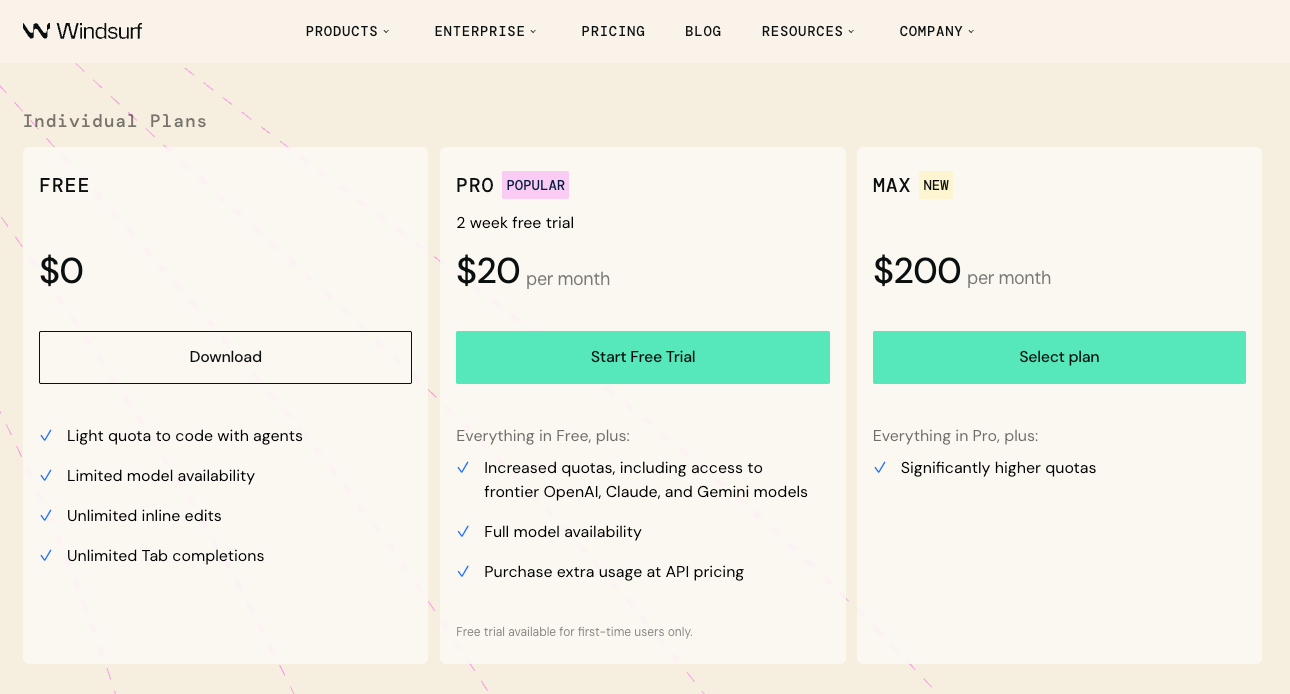Click the checkmark beside 'Limited model availability'

[x=46, y=475]
